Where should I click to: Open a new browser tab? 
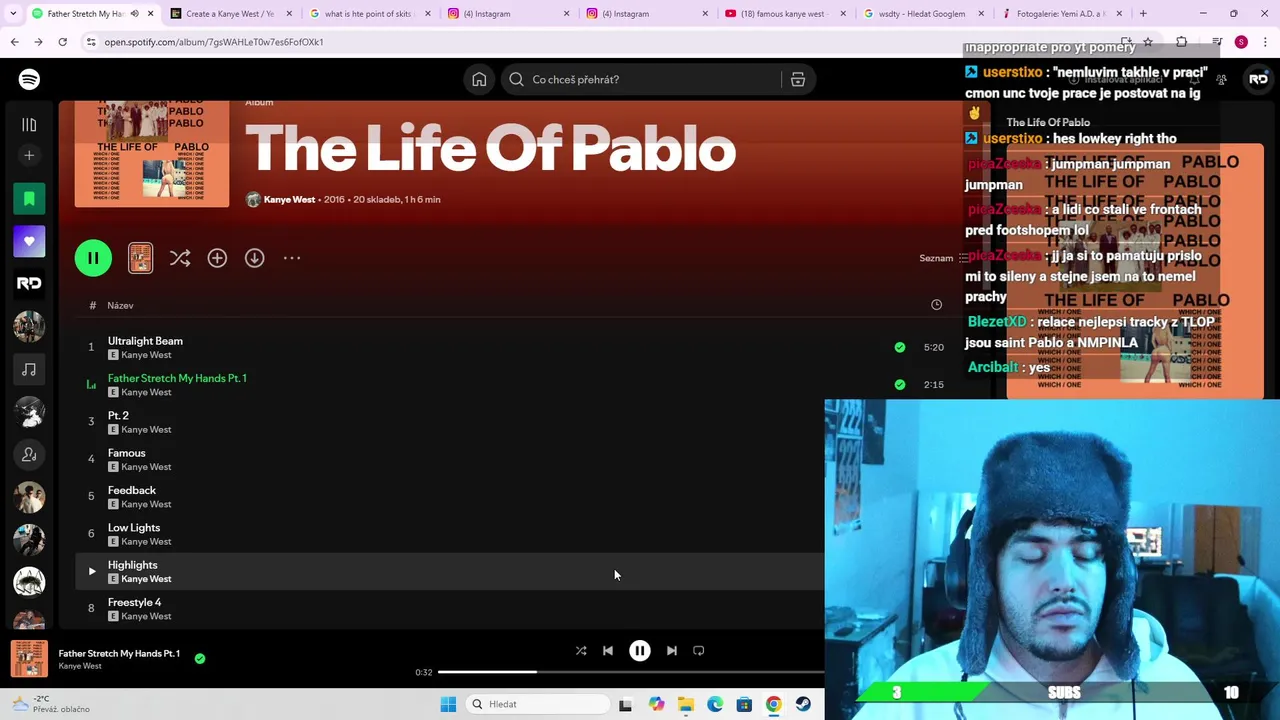(x=1143, y=14)
